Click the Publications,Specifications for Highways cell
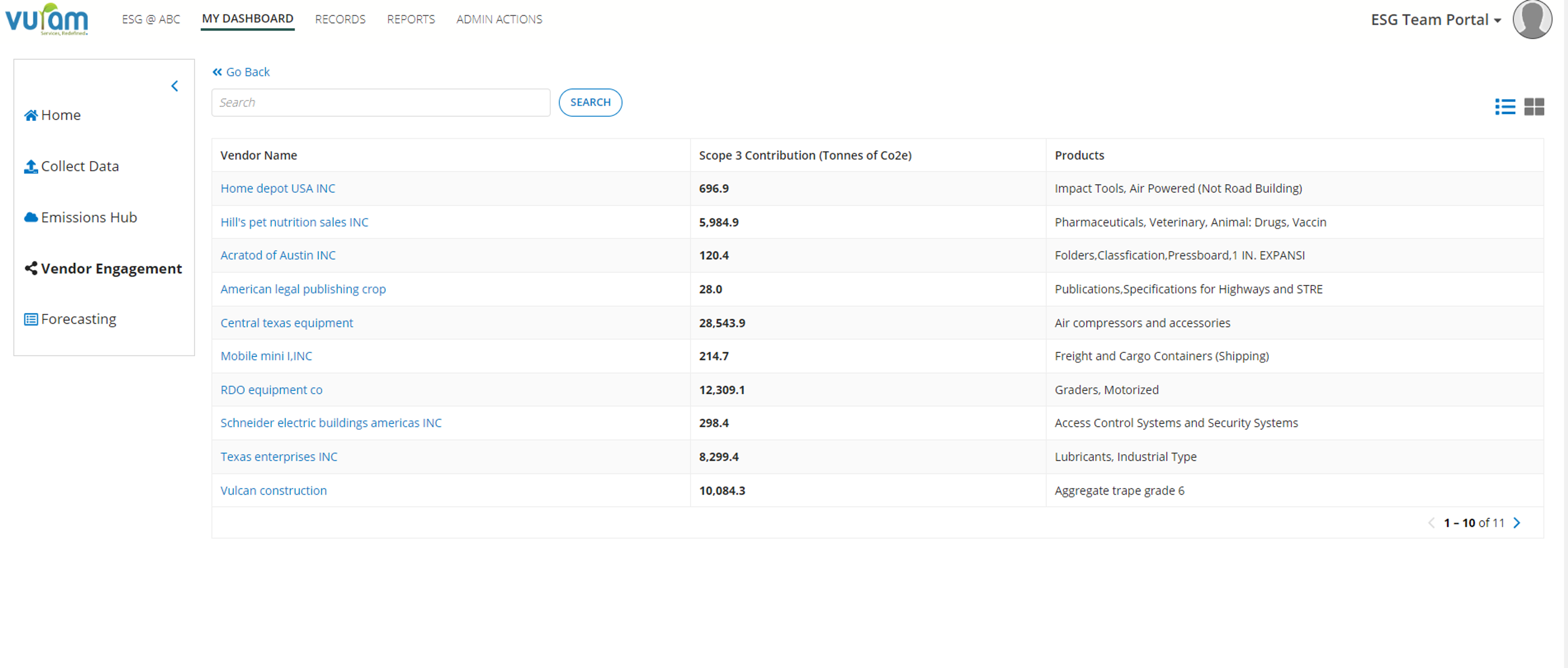Viewport: 1568px width, 668px height. point(1188,289)
